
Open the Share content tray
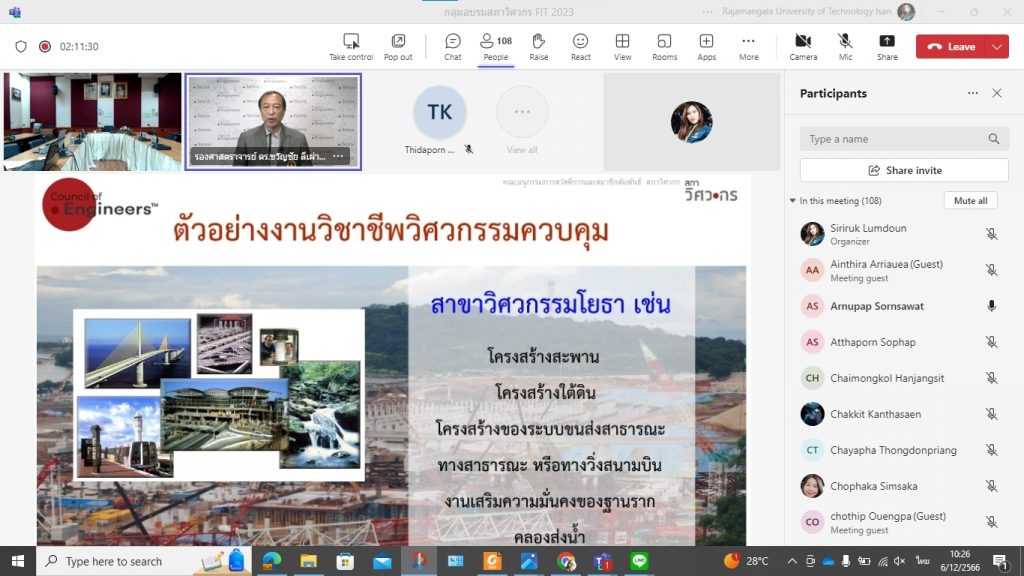click(x=887, y=46)
